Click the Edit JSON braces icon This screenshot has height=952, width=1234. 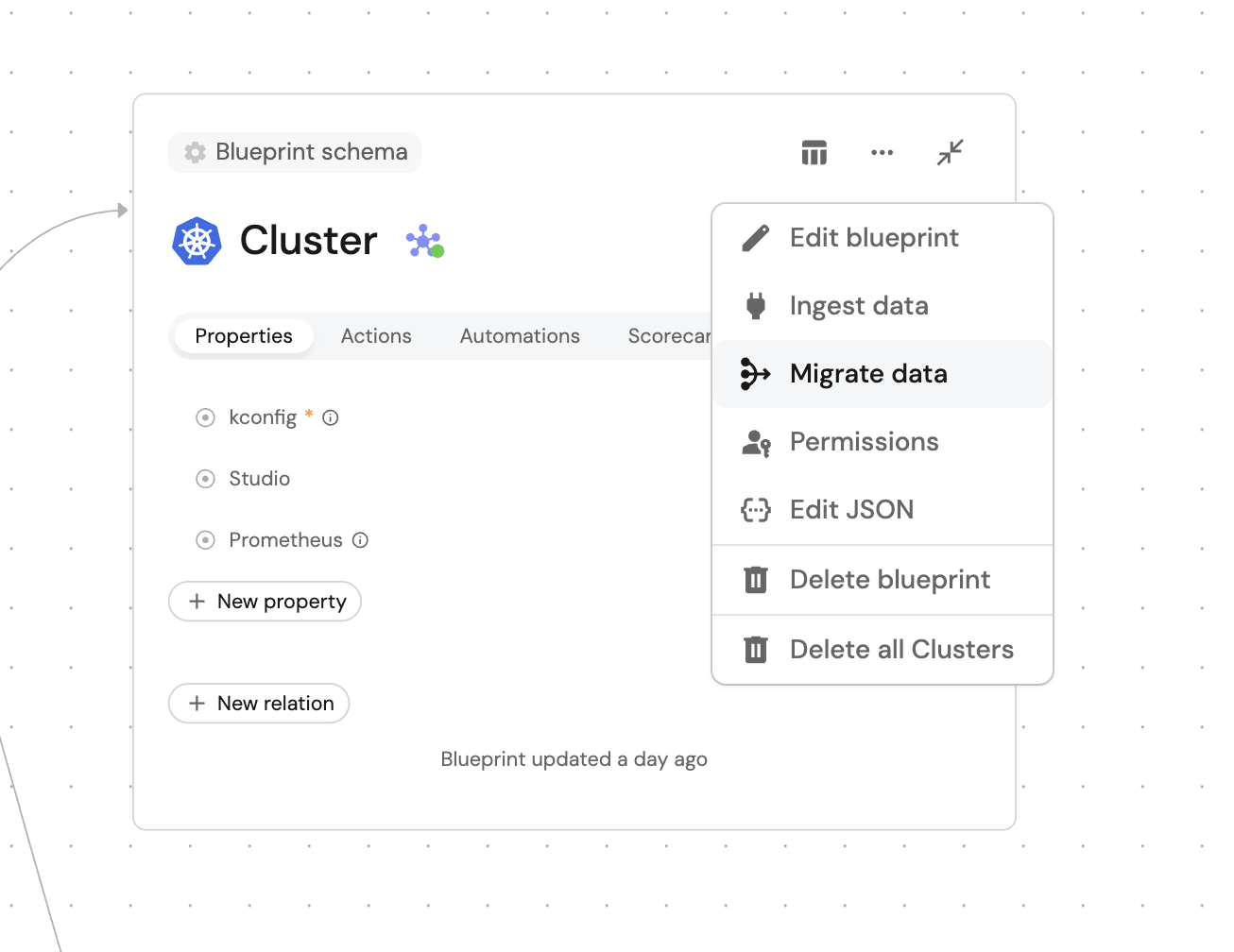(756, 510)
